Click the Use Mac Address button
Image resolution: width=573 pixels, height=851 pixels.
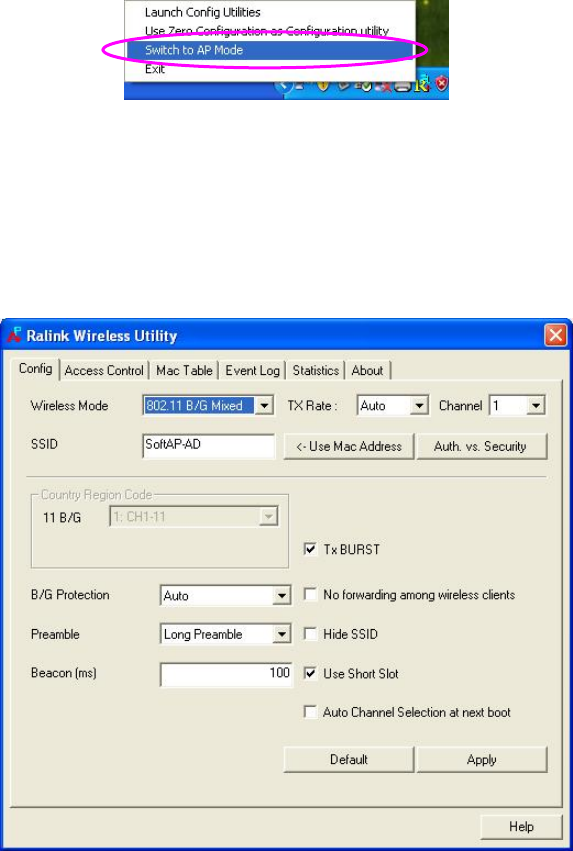349,447
